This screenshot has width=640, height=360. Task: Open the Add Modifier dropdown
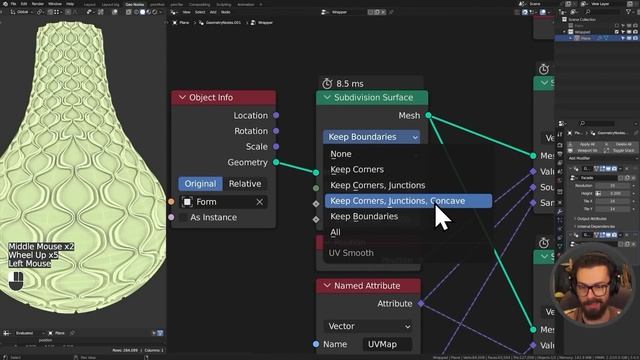click(602, 158)
